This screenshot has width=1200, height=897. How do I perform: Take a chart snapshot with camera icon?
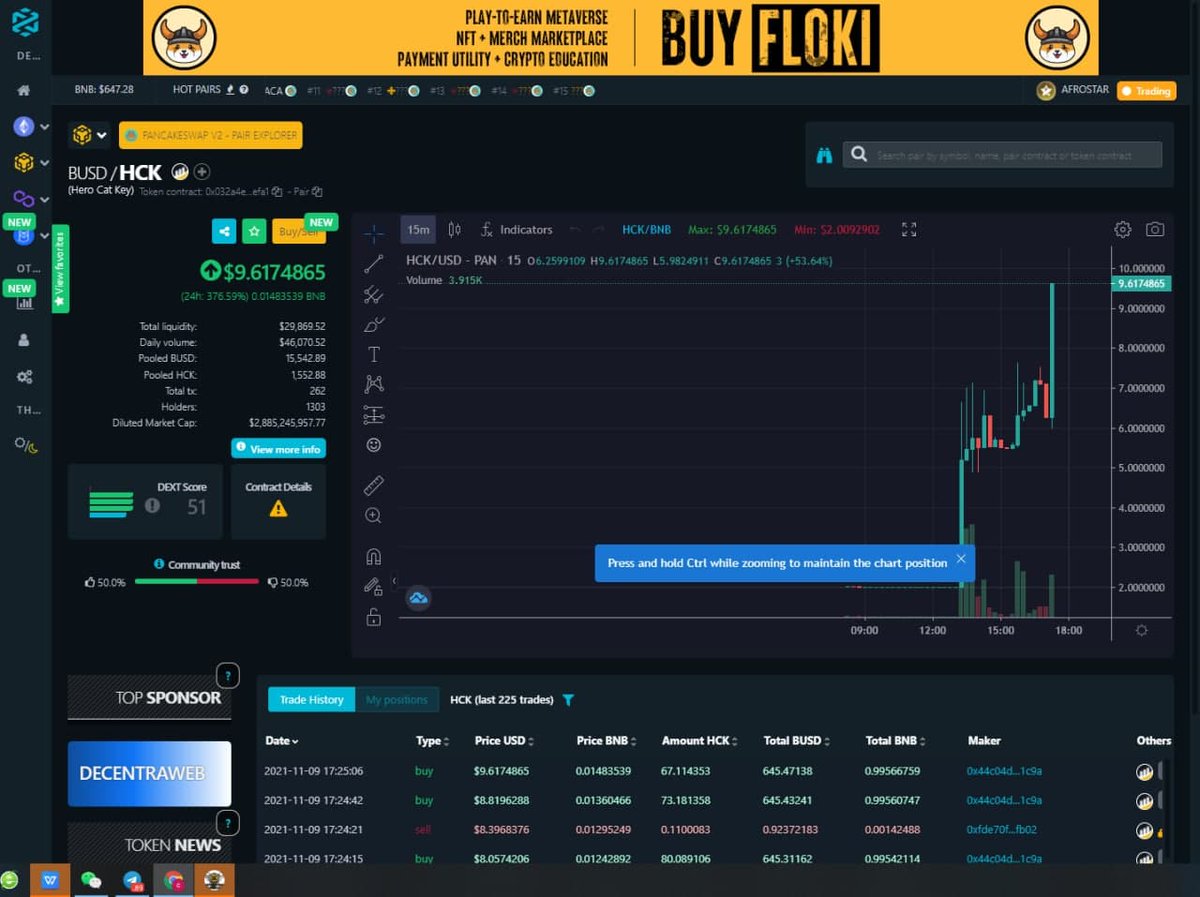click(1155, 229)
